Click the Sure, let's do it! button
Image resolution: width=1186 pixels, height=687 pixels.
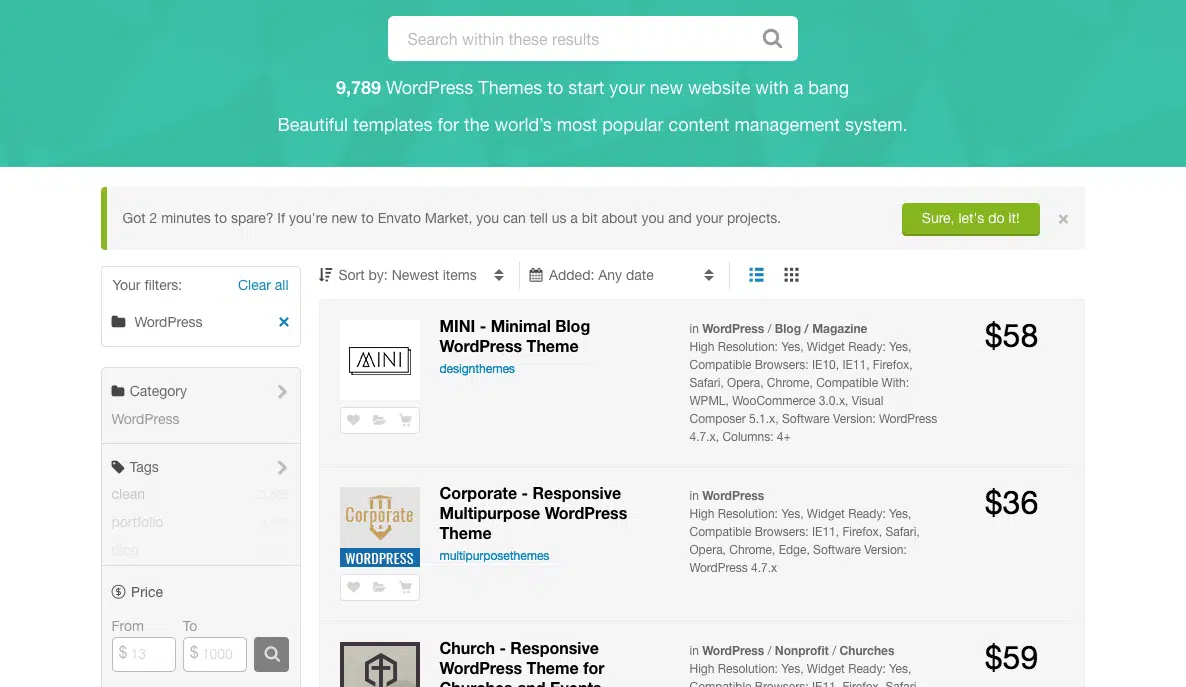(x=970, y=219)
